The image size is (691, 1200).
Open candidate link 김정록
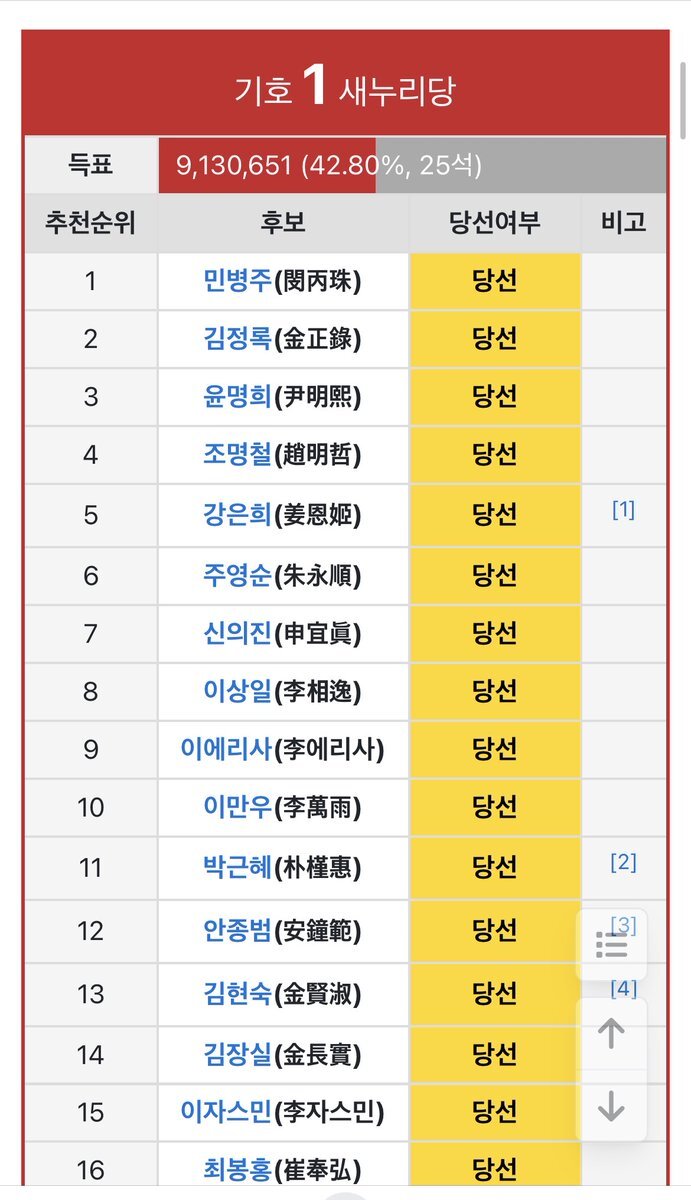(x=237, y=339)
